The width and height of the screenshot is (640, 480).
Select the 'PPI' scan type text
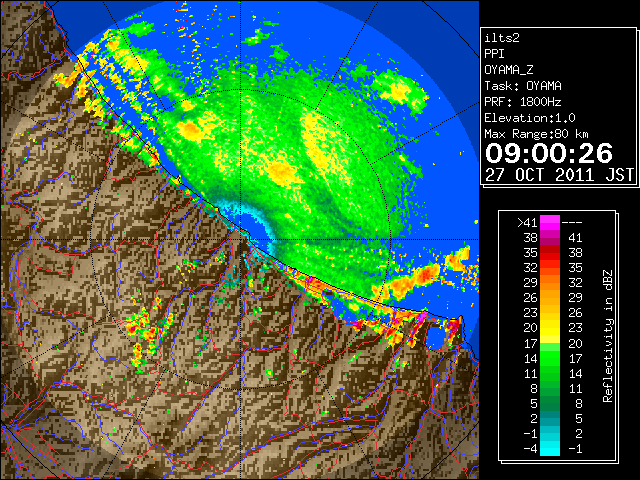tap(494, 54)
